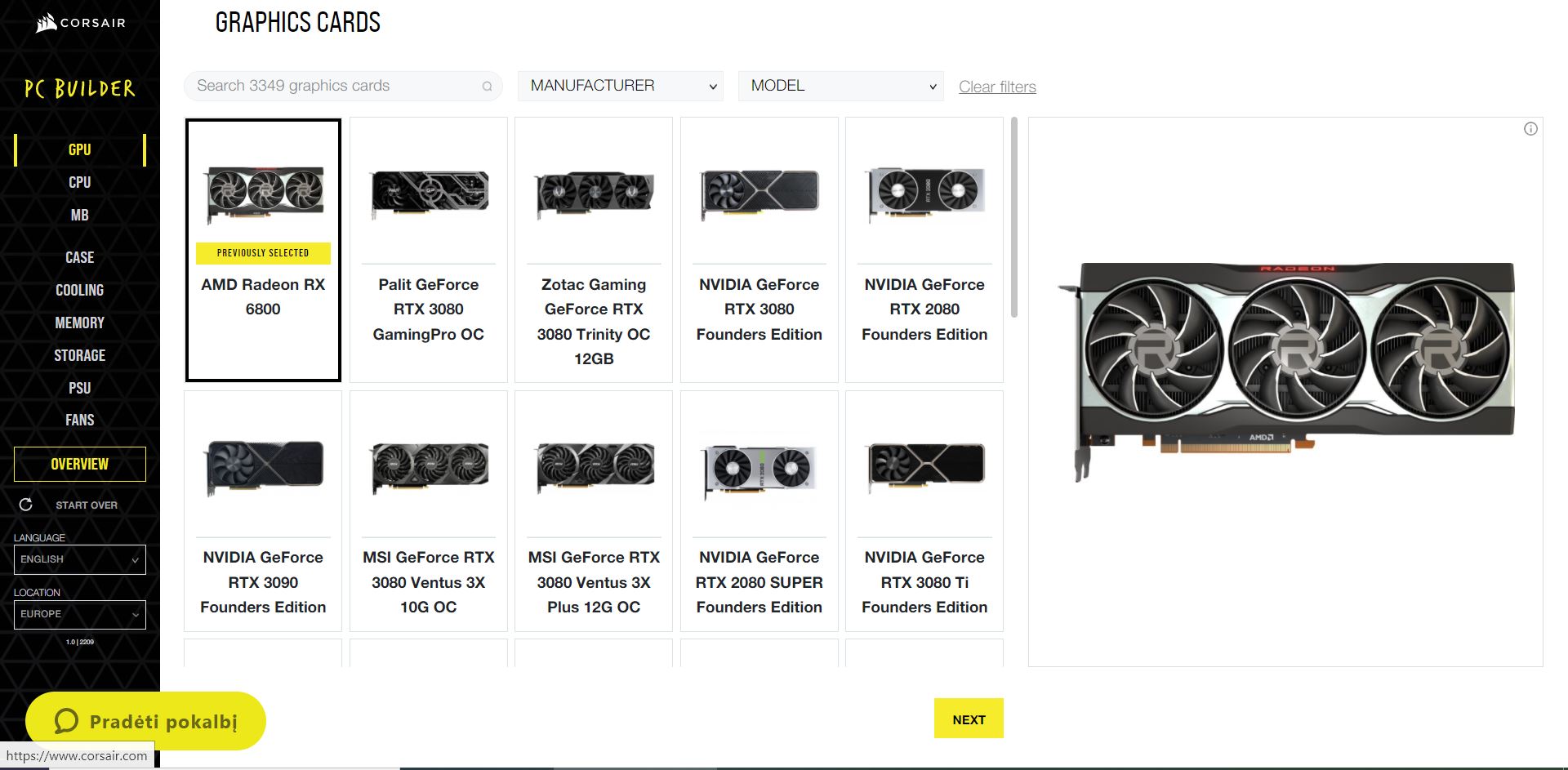The image size is (1568, 770).
Task: Expand the Location dropdown showing Europe
Action: click(x=80, y=614)
